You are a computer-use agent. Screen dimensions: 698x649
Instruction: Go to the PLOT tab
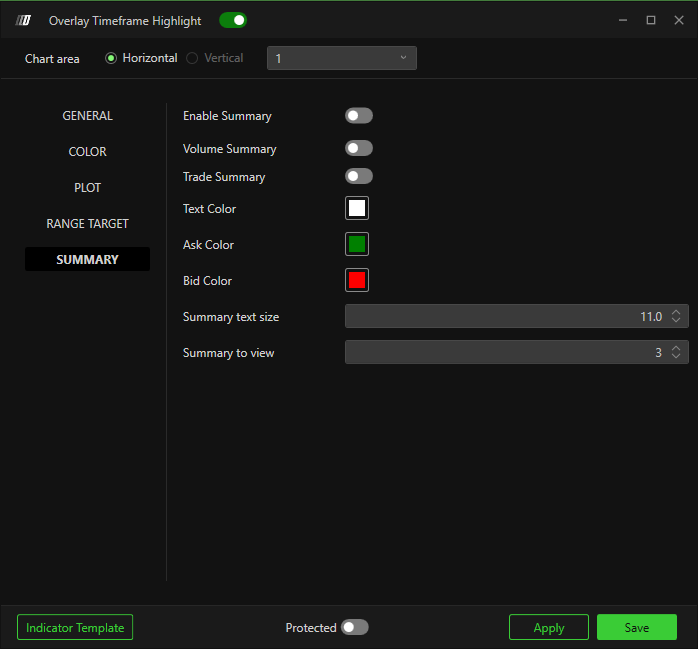(88, 188)
